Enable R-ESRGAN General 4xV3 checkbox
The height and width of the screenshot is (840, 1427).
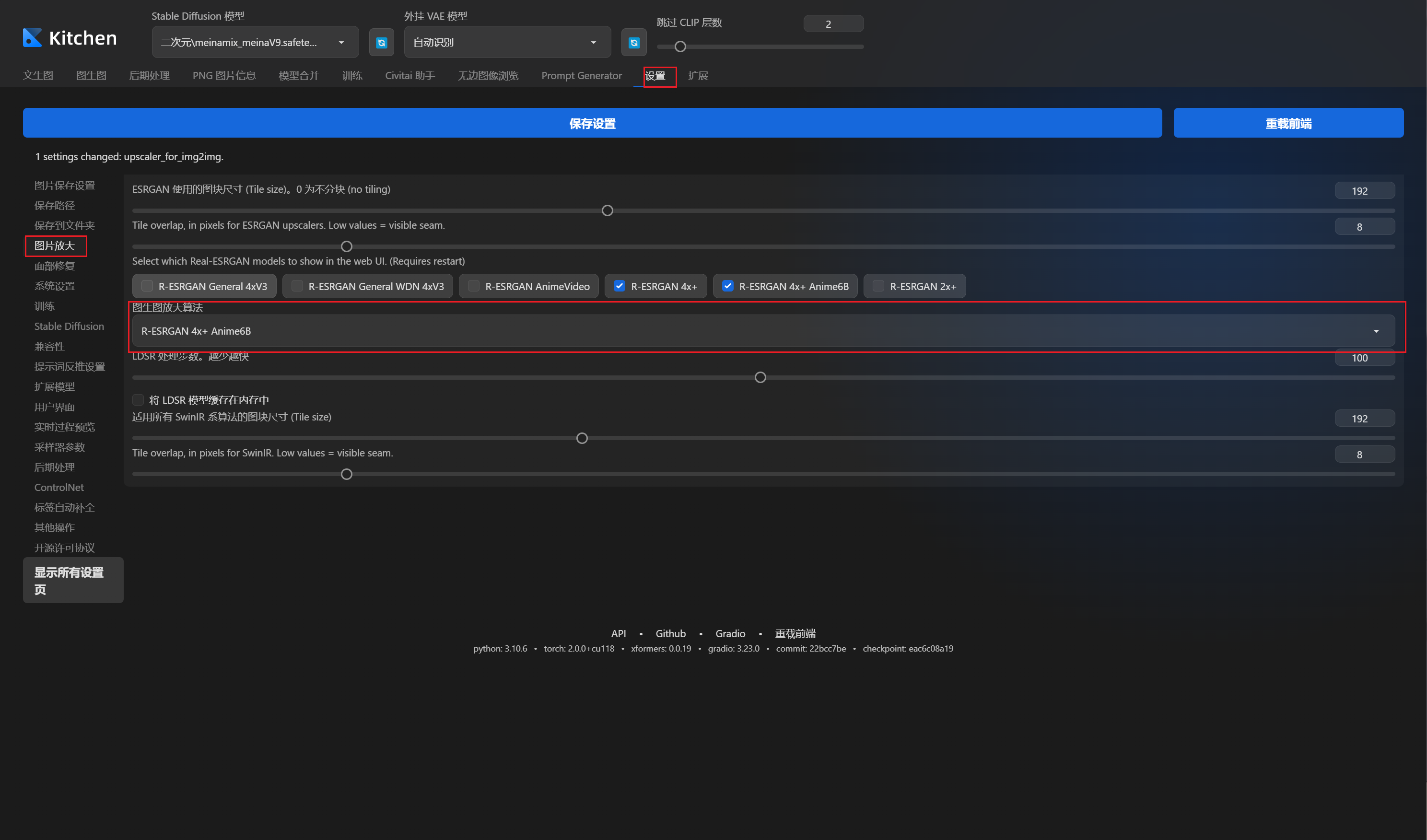[x=147, y=286]
